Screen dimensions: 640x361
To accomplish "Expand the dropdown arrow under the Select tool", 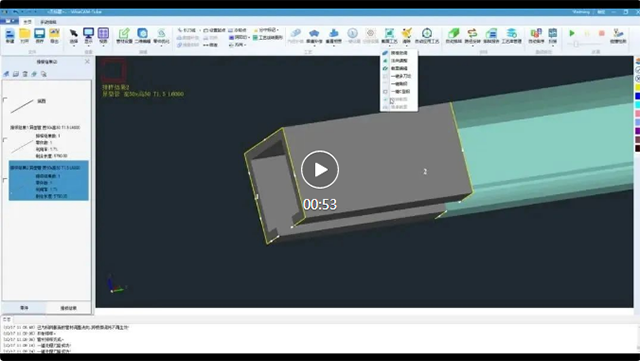I will (73, 46).
